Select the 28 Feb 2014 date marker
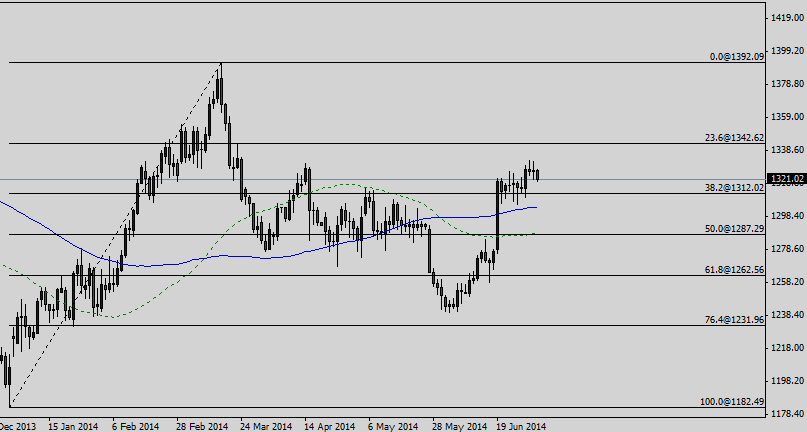This screenshot has height=432, width=807. click(x=203, y=425)
